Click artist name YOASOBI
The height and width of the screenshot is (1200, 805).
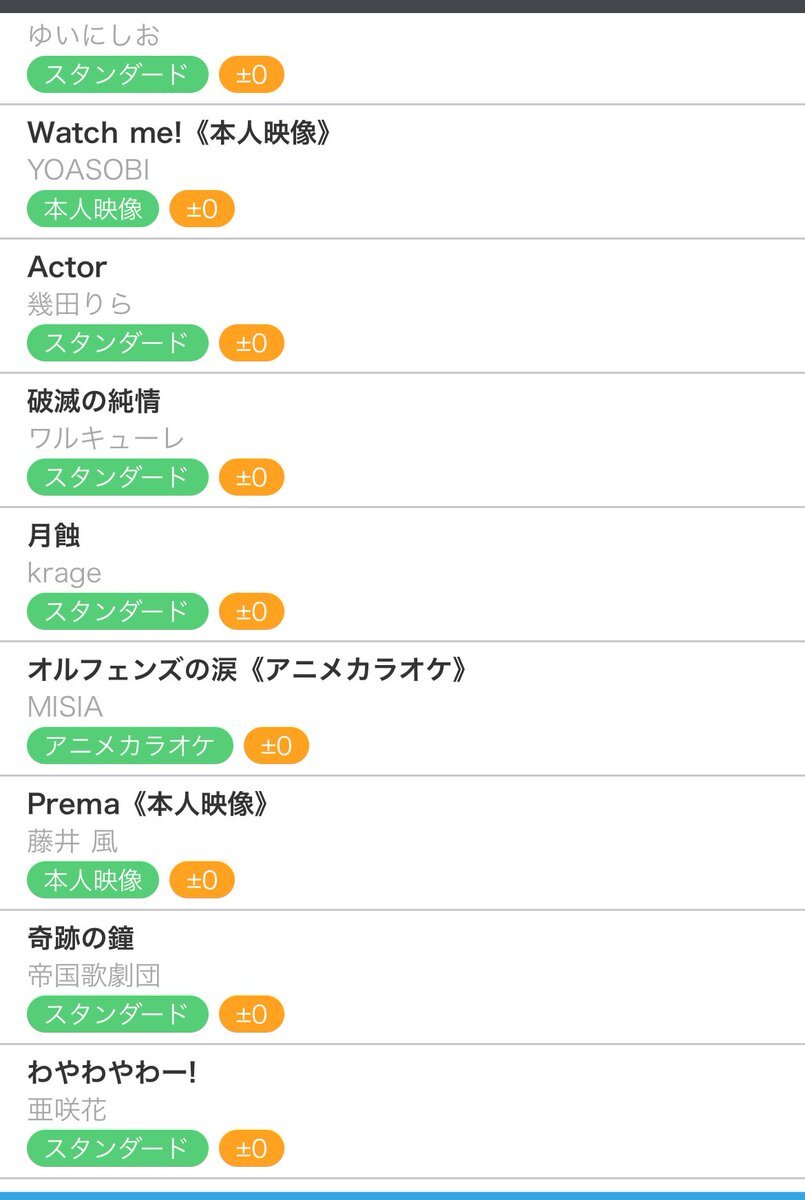pos(88,170)
